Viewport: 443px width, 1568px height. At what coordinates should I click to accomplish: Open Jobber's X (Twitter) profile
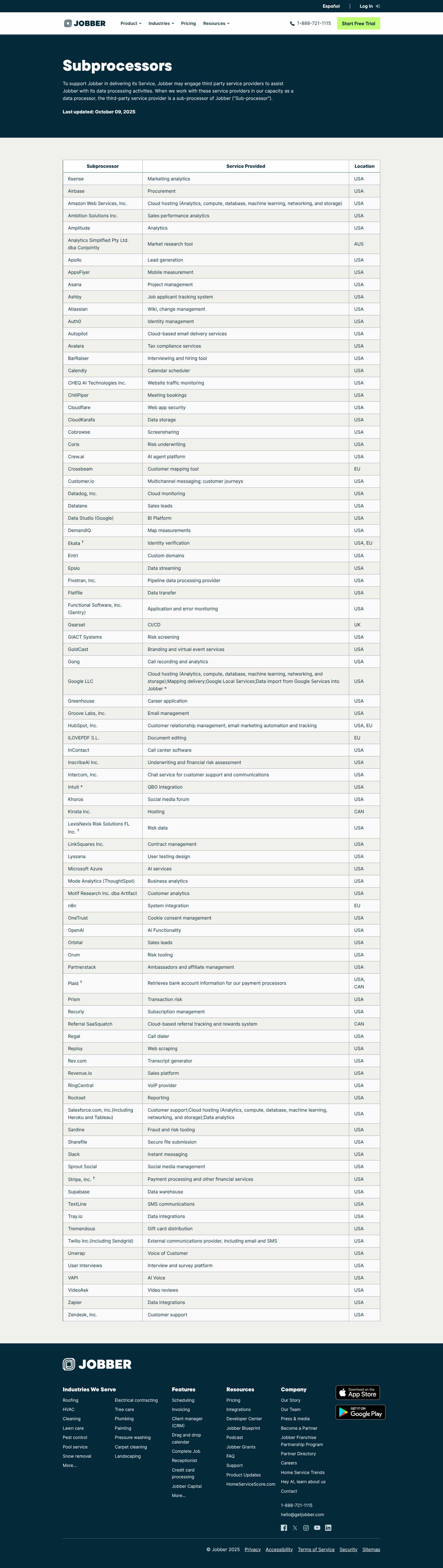pyautogui.click(x=295, y=1528)
